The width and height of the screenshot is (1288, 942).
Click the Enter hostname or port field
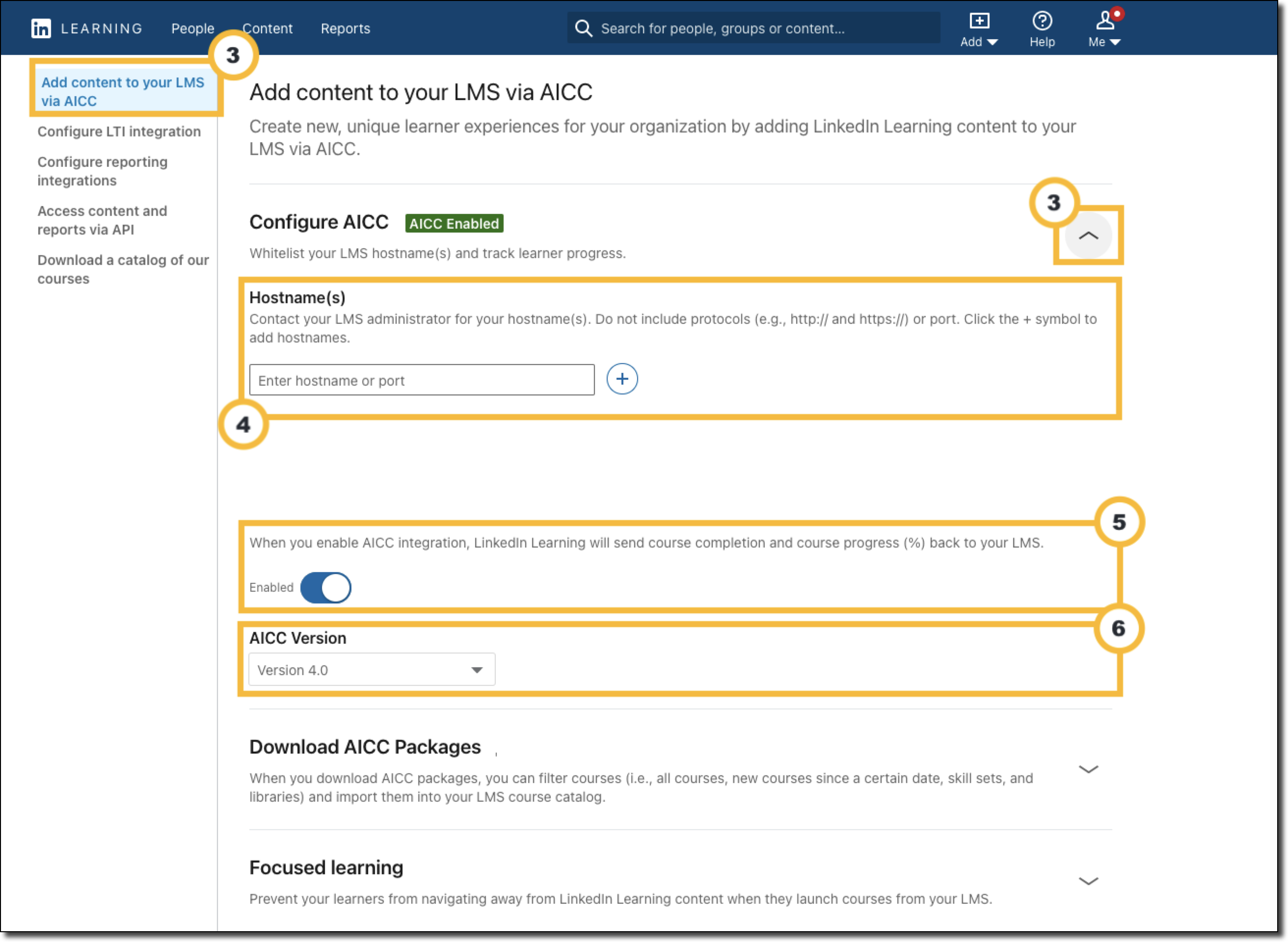coord(422,380)
